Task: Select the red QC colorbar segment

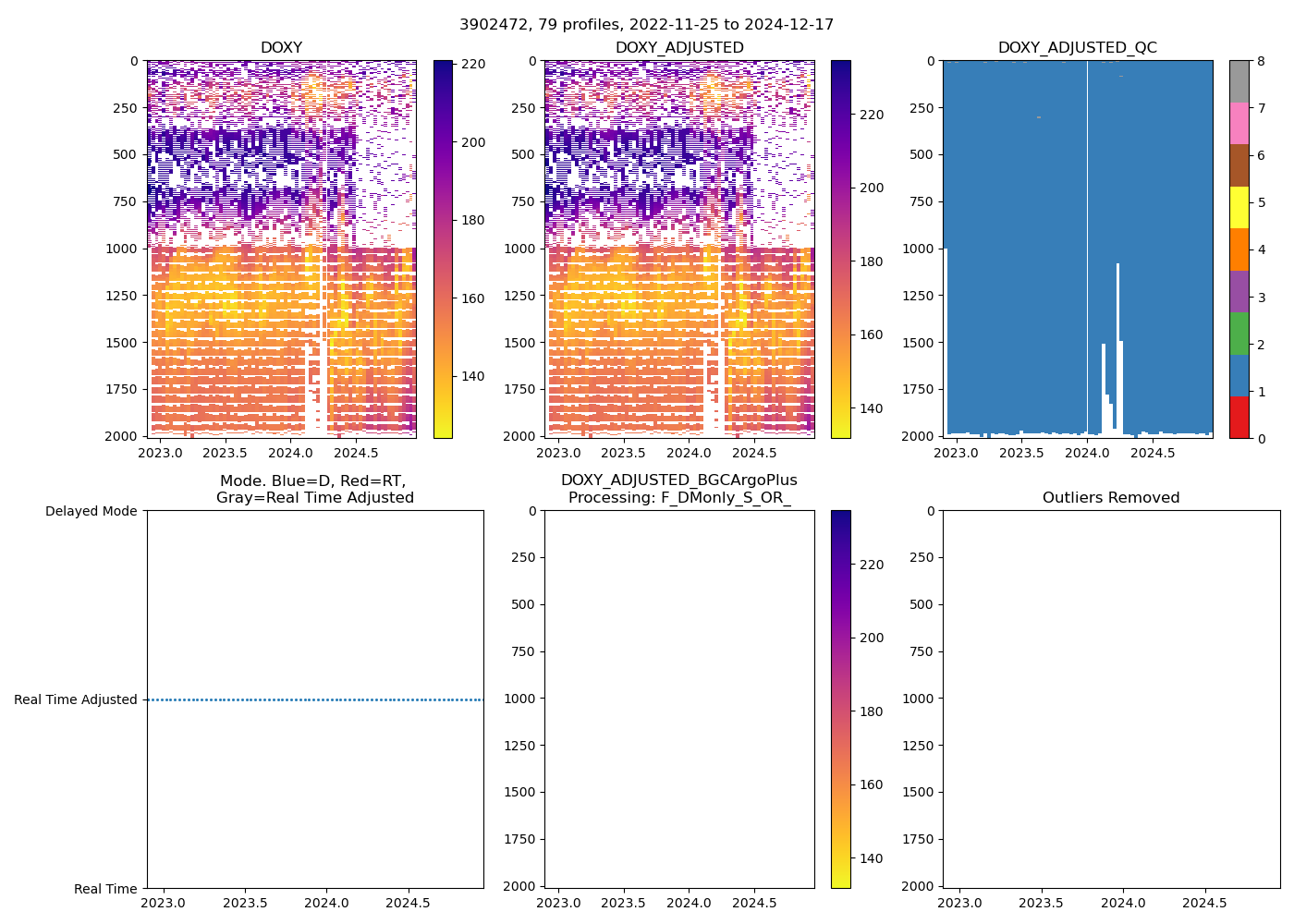Action: pos(1239,418)
